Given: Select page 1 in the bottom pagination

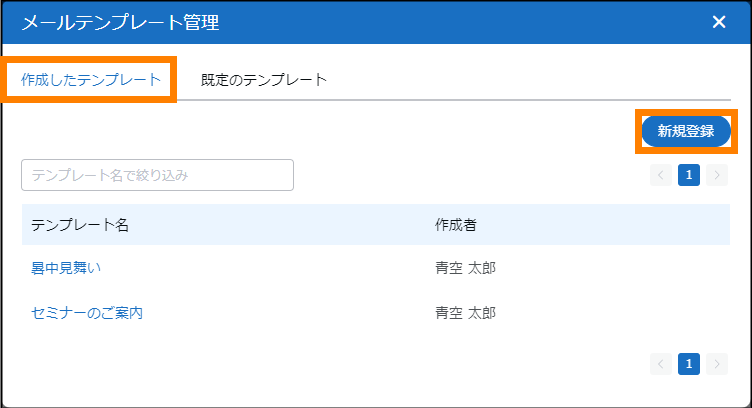Looking at the screenshot, I should tap(688, 363).
